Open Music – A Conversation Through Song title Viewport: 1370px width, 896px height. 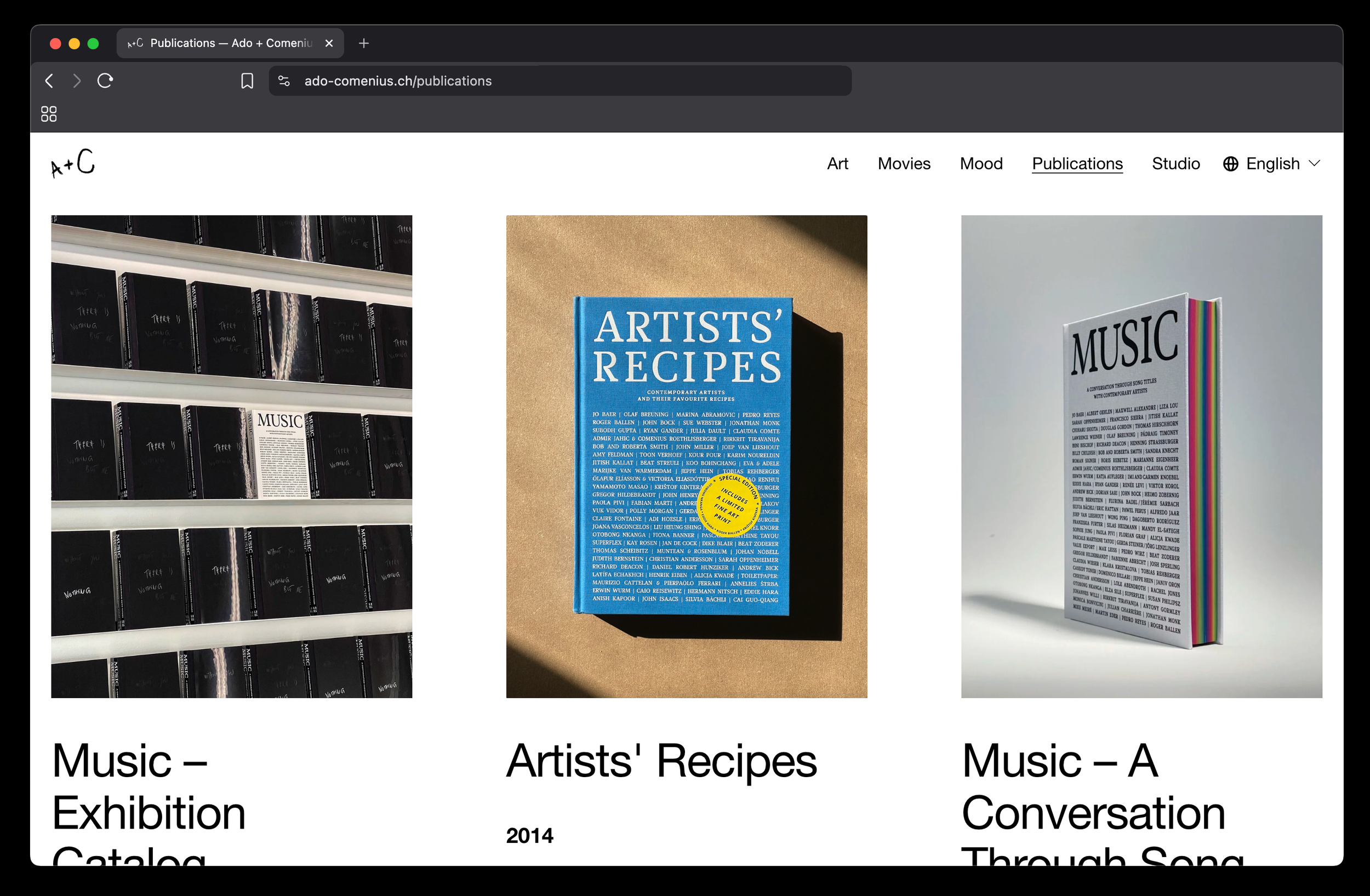(x=1103, y=803)
